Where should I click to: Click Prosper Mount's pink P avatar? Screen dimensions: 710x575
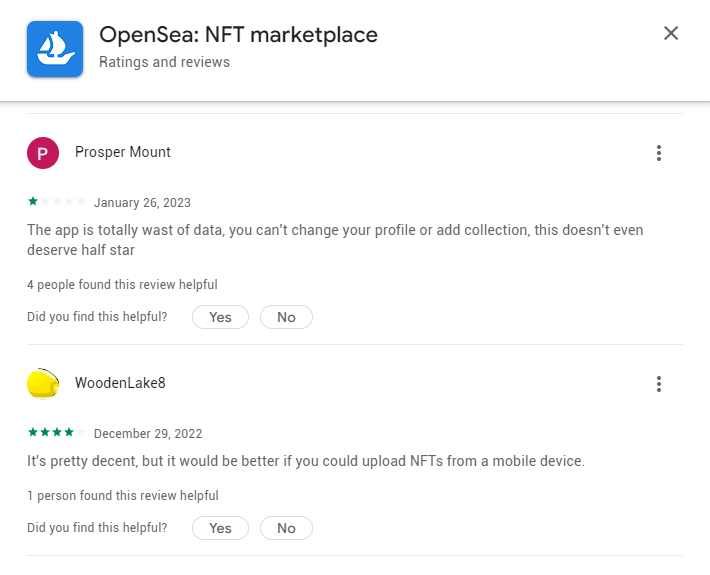[43, 153]
